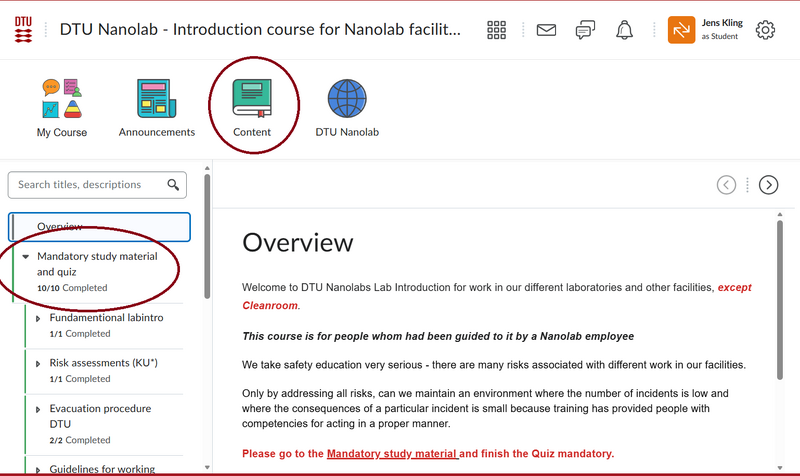800x476 pixels.
Task: Click the vertical dots between page arrows
Action: pos(747,185)
